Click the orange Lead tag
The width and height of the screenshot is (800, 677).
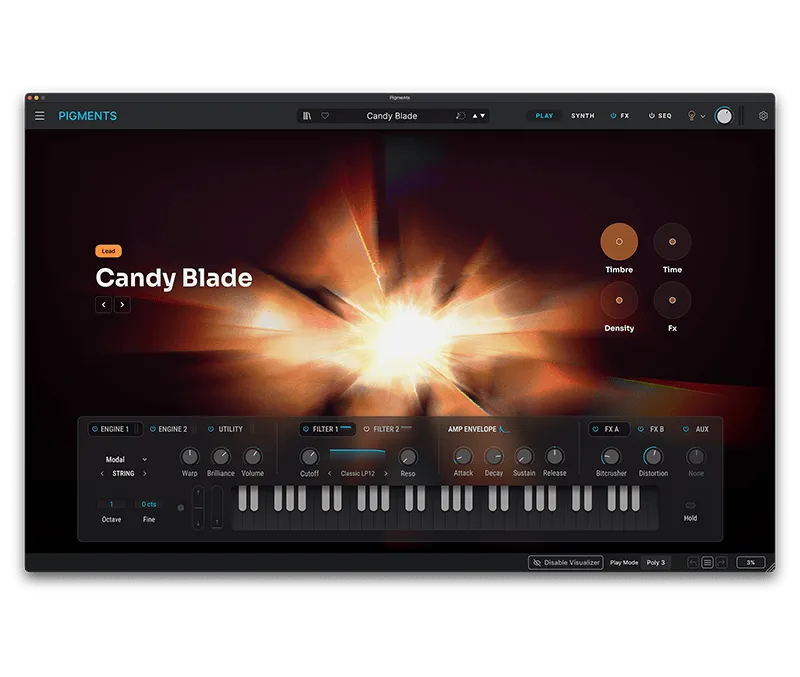pyautogui.click(x=108, y=251)
